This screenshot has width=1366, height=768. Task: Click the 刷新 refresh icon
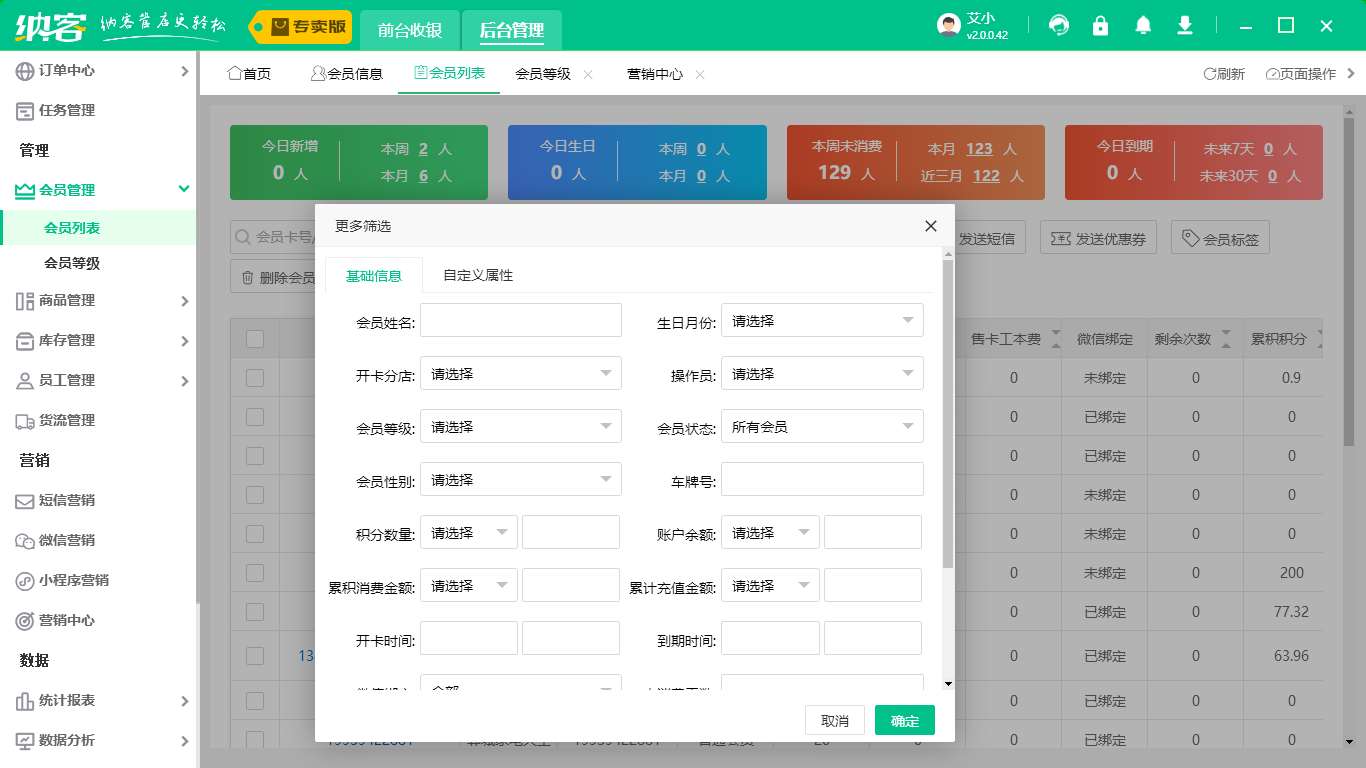pyautogui.click(x=1224, y=74)
